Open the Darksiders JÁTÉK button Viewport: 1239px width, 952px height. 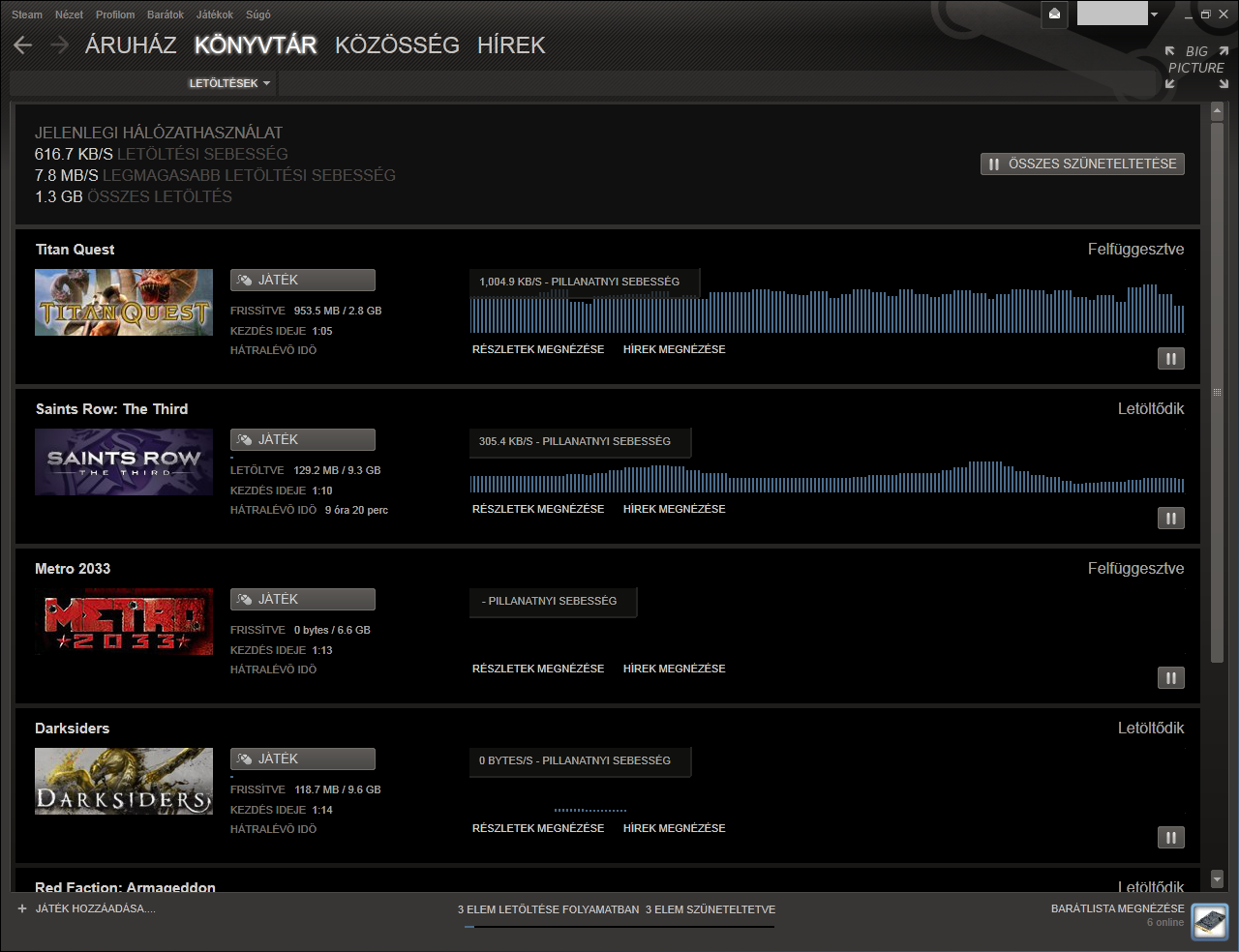[303, 759]
